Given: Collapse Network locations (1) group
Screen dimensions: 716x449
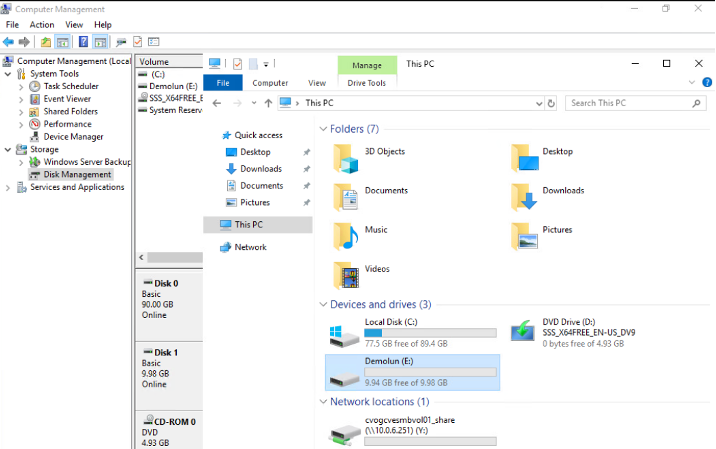Looking at the screenshot, I should point(323,402).
